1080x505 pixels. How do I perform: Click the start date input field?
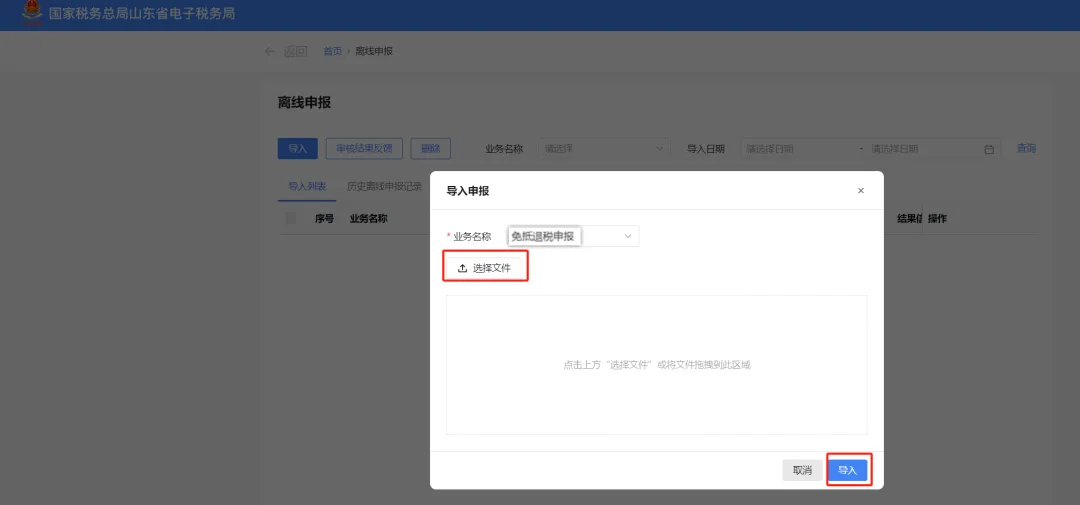coord(800,149)
